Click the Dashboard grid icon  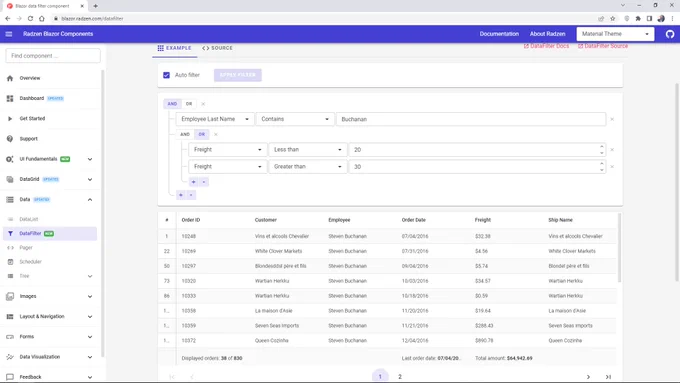10,98
